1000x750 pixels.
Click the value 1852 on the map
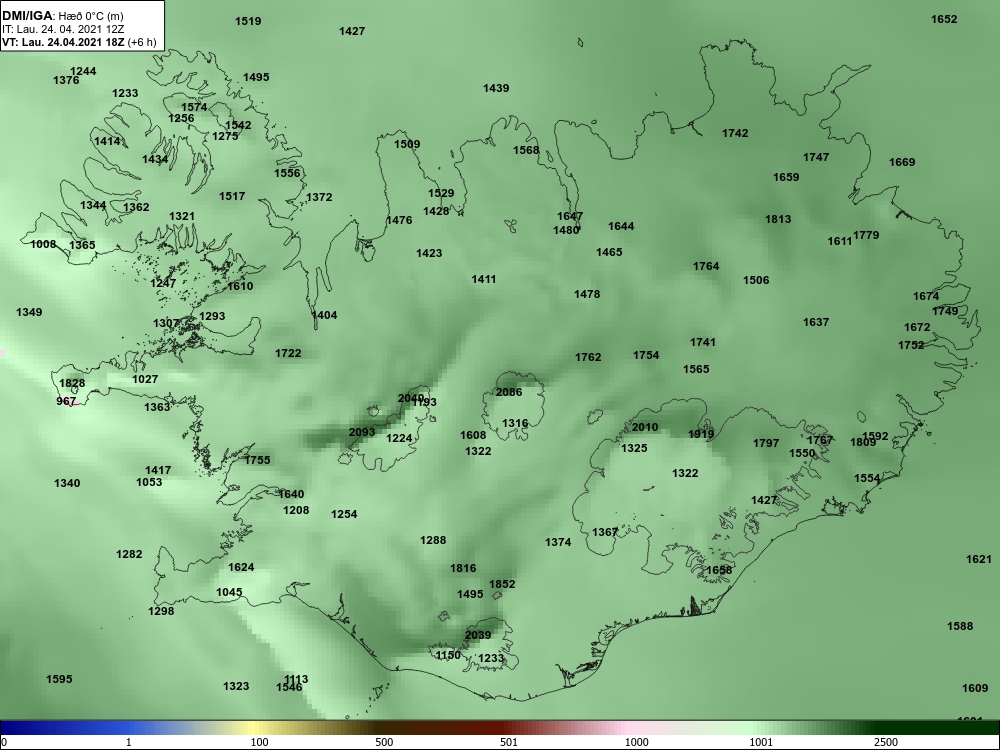(x=502, y=584)
